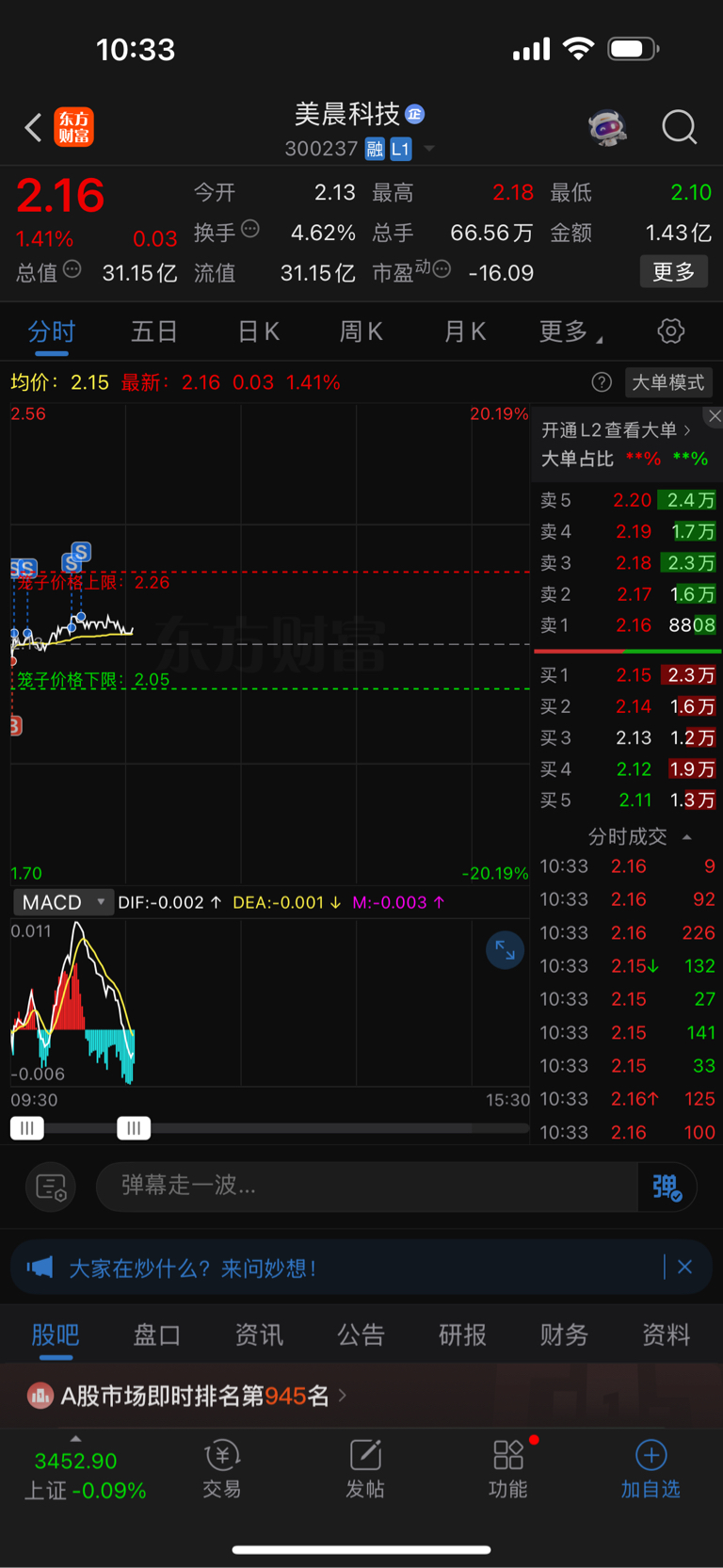Switch to the 月K chart tab
Image resolution: width=723 pixels, height=1568 pixels.
coord(465,331)
